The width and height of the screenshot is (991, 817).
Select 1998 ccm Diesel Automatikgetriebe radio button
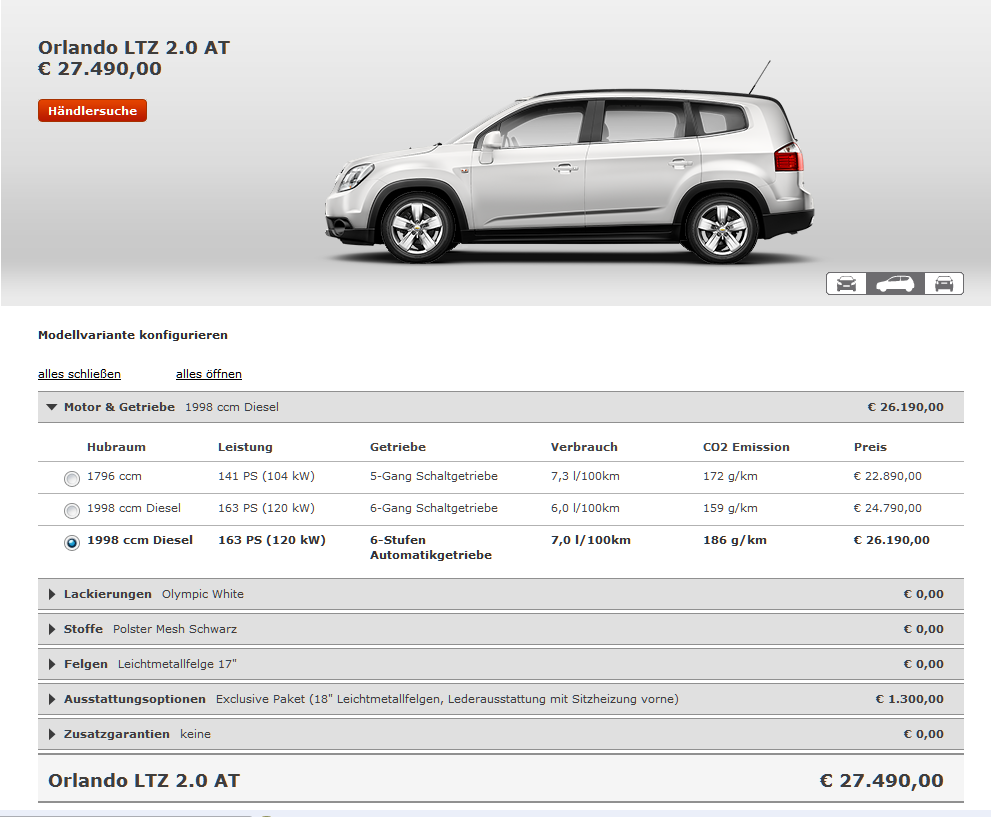72,543
